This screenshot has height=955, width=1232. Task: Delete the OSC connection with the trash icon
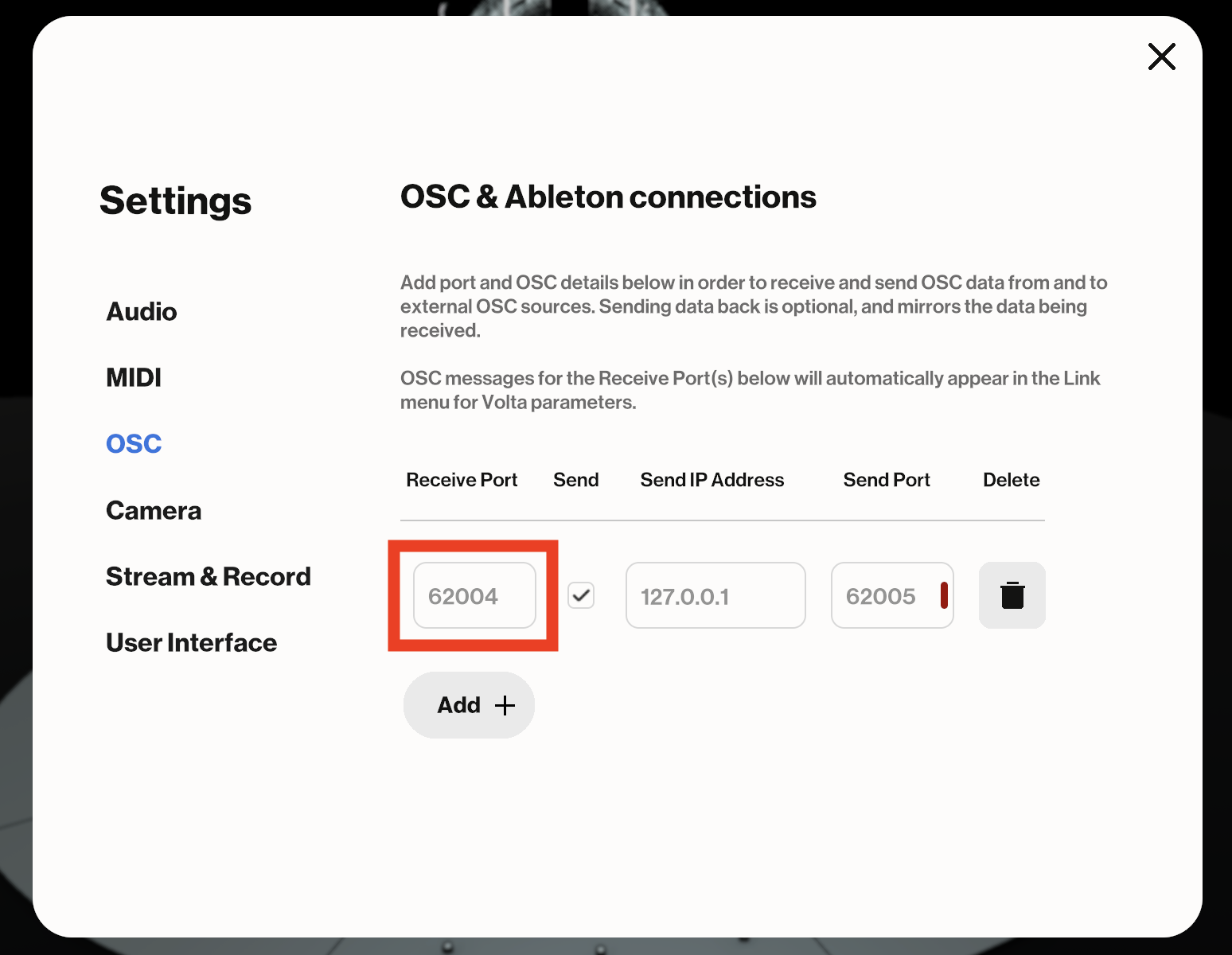coord(1012,595)
